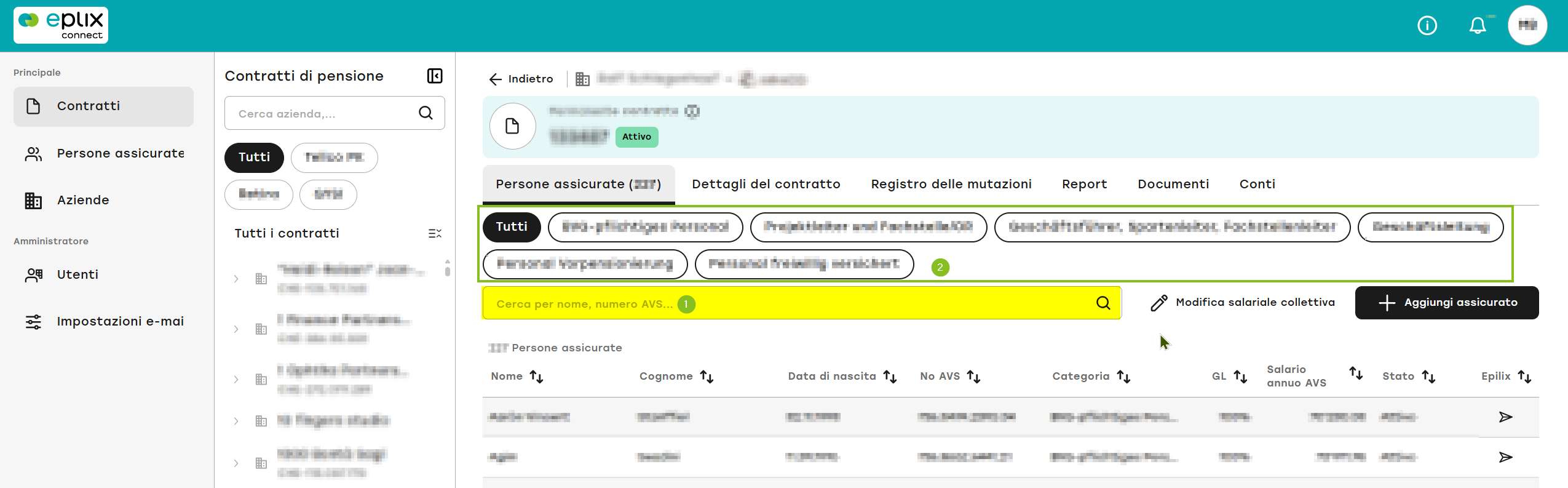Collapse the Contratti di pensione panel
This screenshot has width=1568, height=488.
tap(435, 76)
